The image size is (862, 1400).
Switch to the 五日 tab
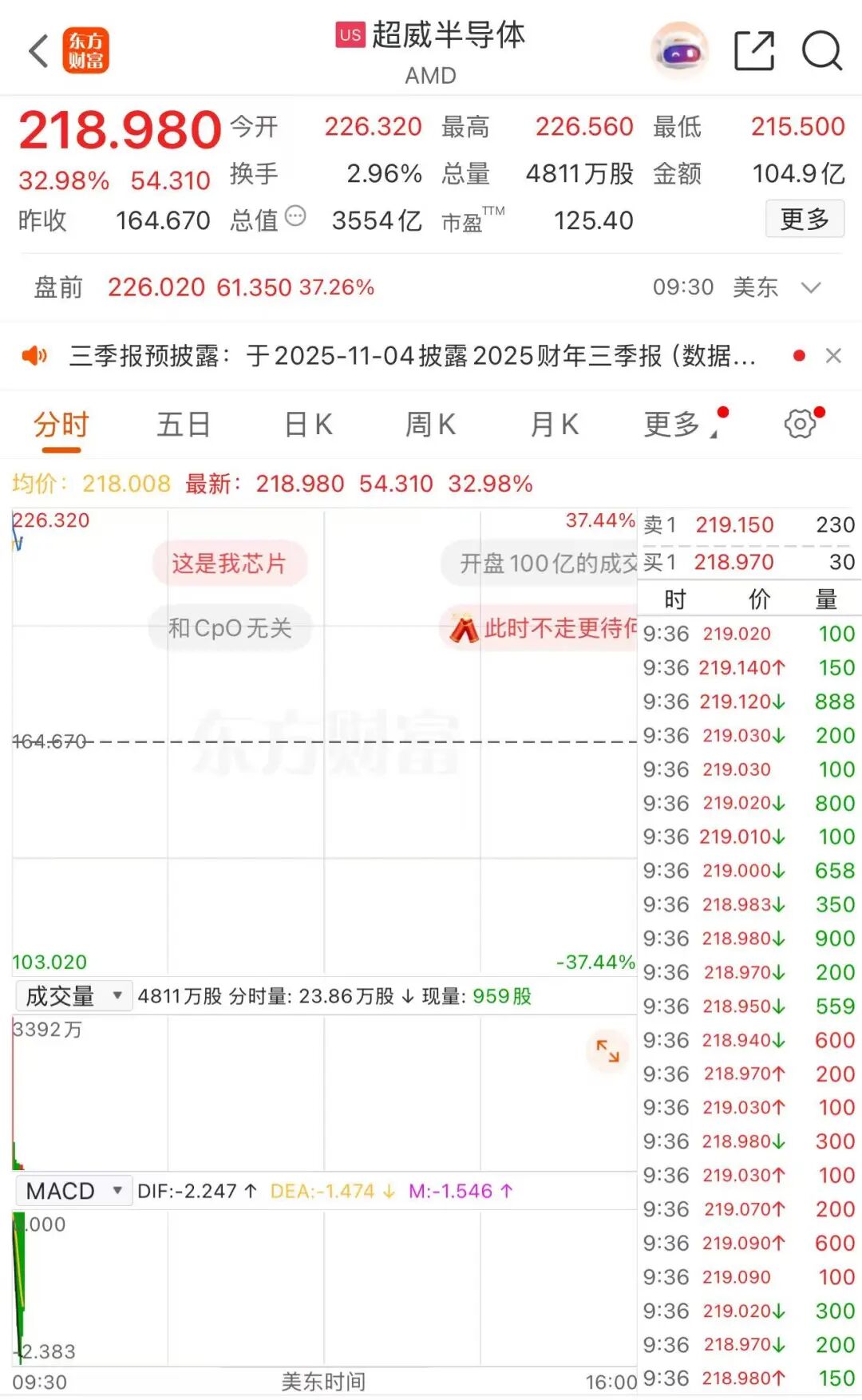click(184, 425)
